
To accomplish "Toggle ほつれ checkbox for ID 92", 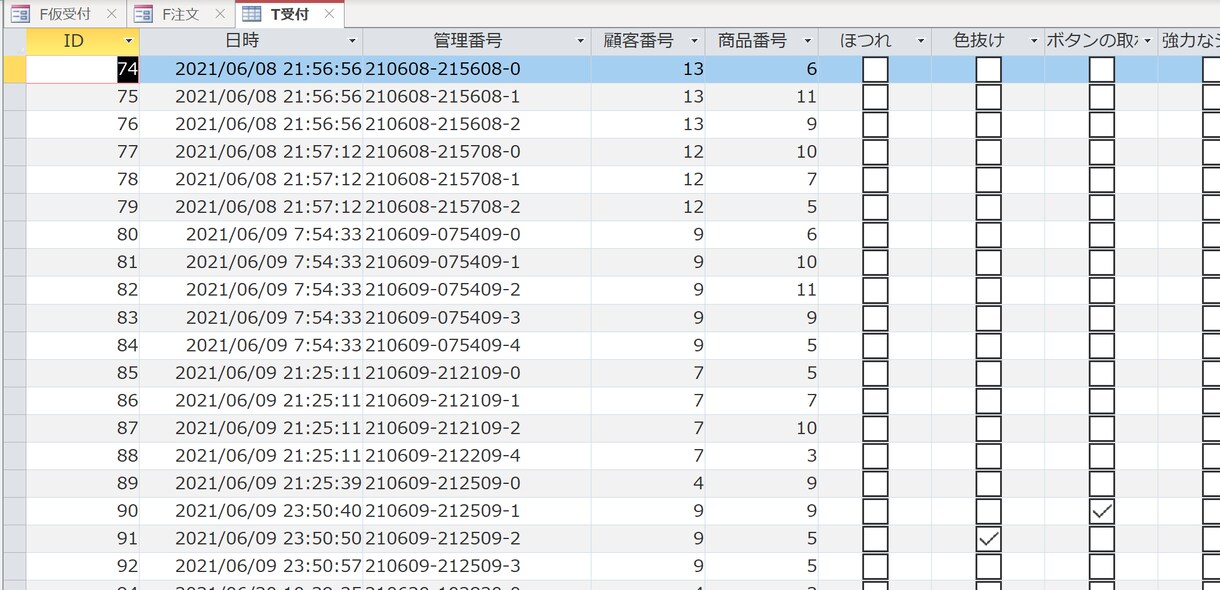I will tap(875, 566).
